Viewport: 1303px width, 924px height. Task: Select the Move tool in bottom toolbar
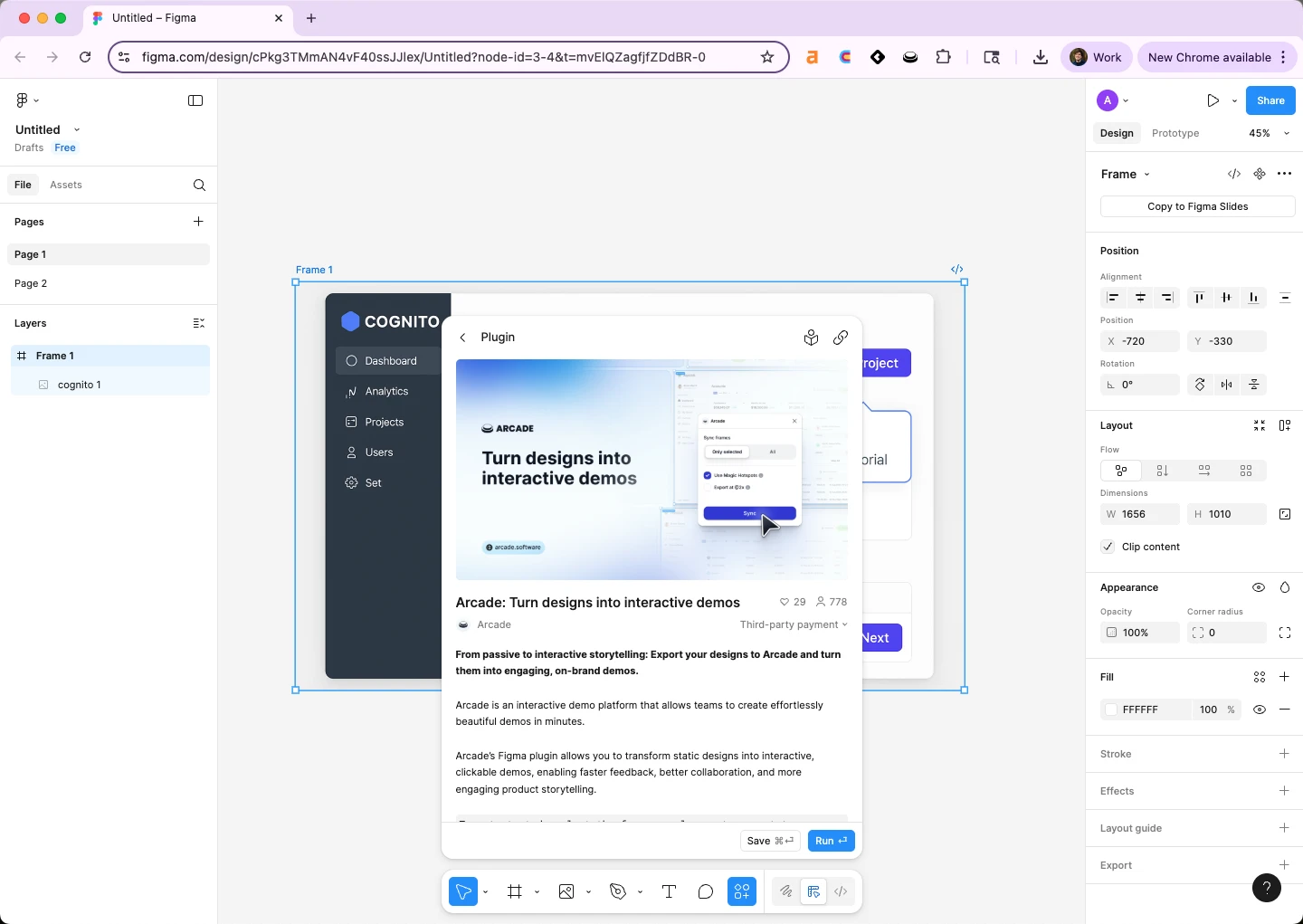[463, 892]
